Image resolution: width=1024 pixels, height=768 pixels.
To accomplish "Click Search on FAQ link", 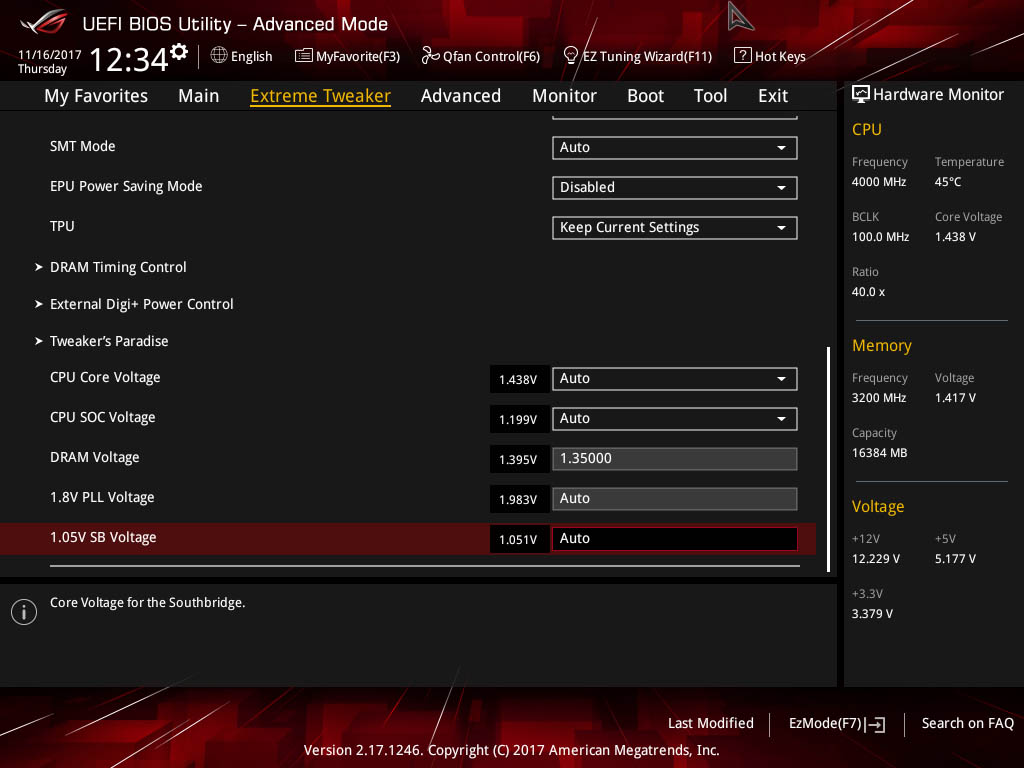I will 967,724.
